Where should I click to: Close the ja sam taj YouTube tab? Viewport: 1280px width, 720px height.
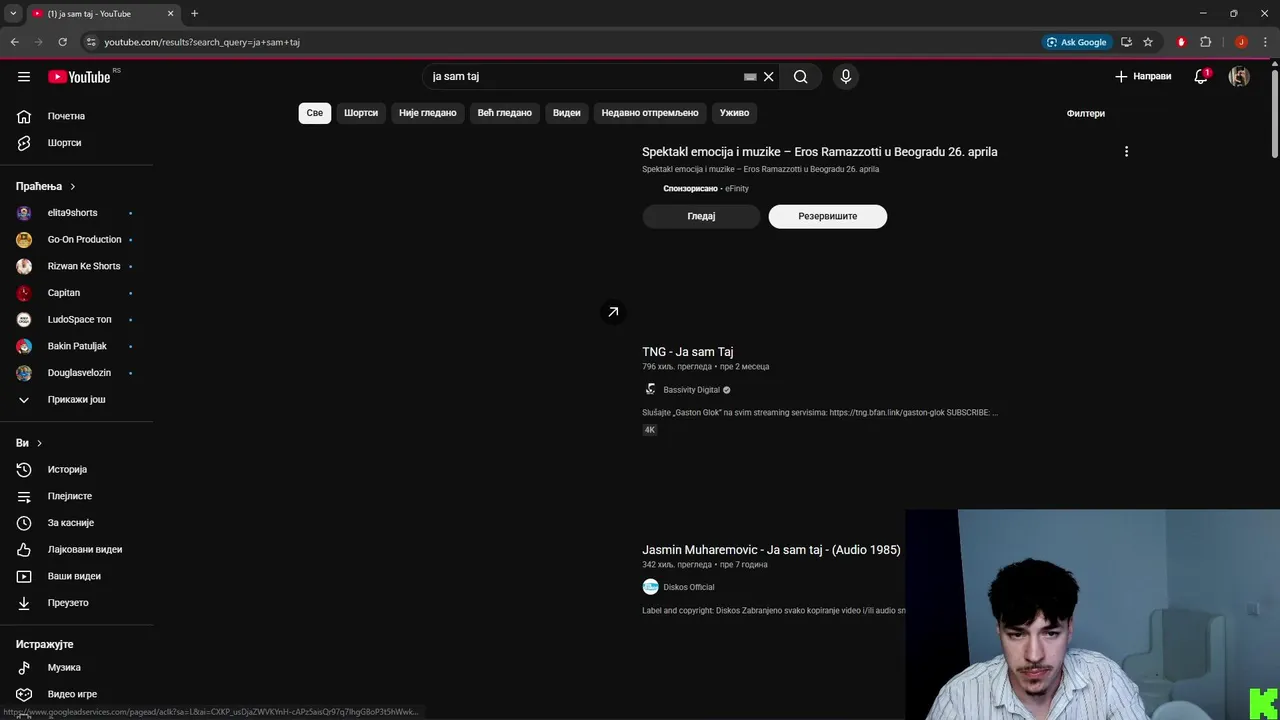pos(170,14)
